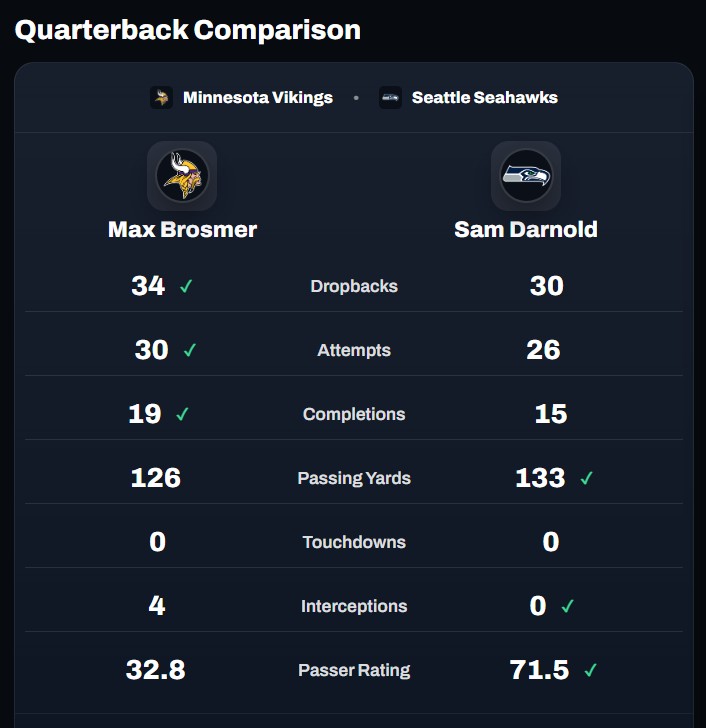Click the checkmark beside Darnold's 0 interceptions
706x728 pixels.
coord(567,606)
